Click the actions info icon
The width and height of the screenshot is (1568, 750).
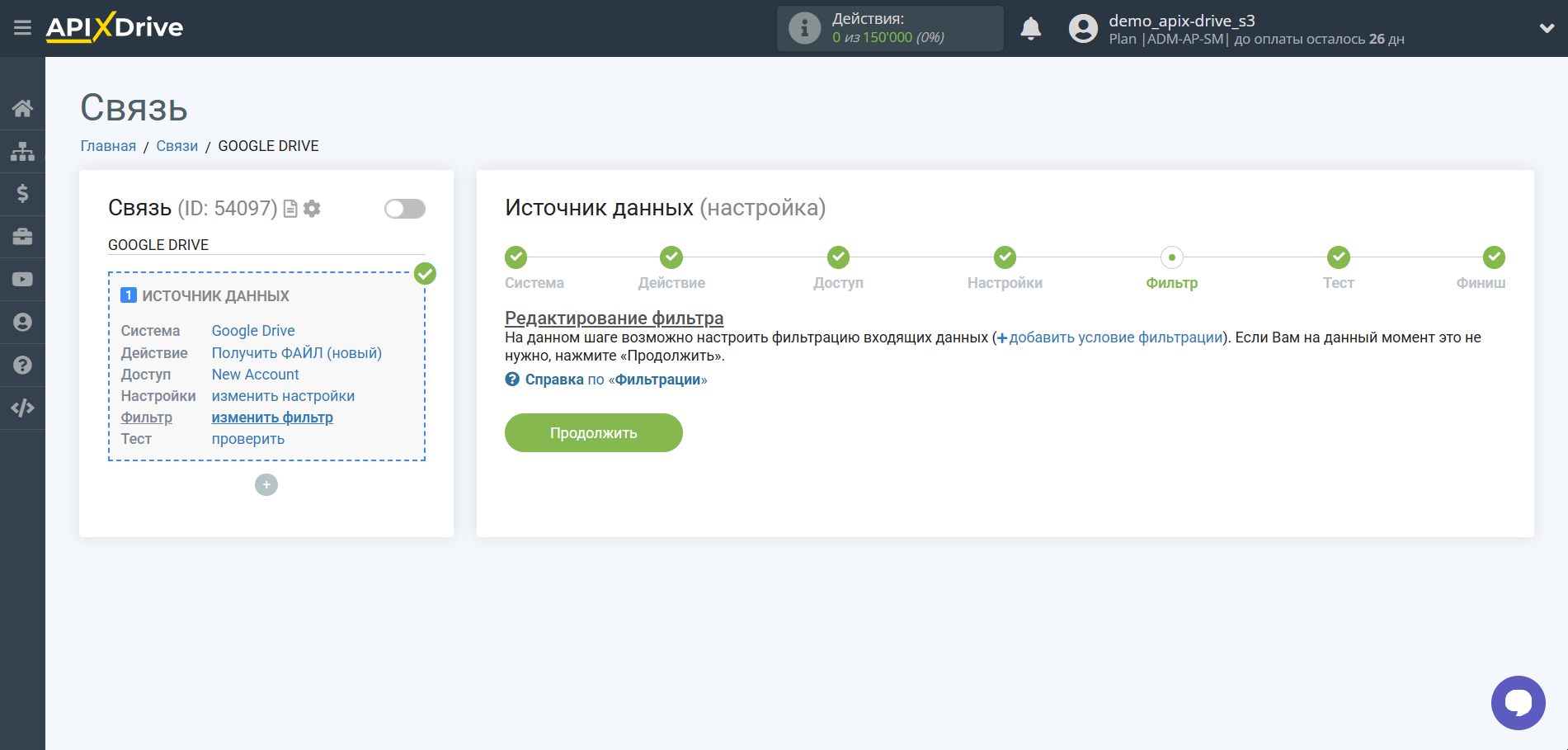(x=804, y=28)
